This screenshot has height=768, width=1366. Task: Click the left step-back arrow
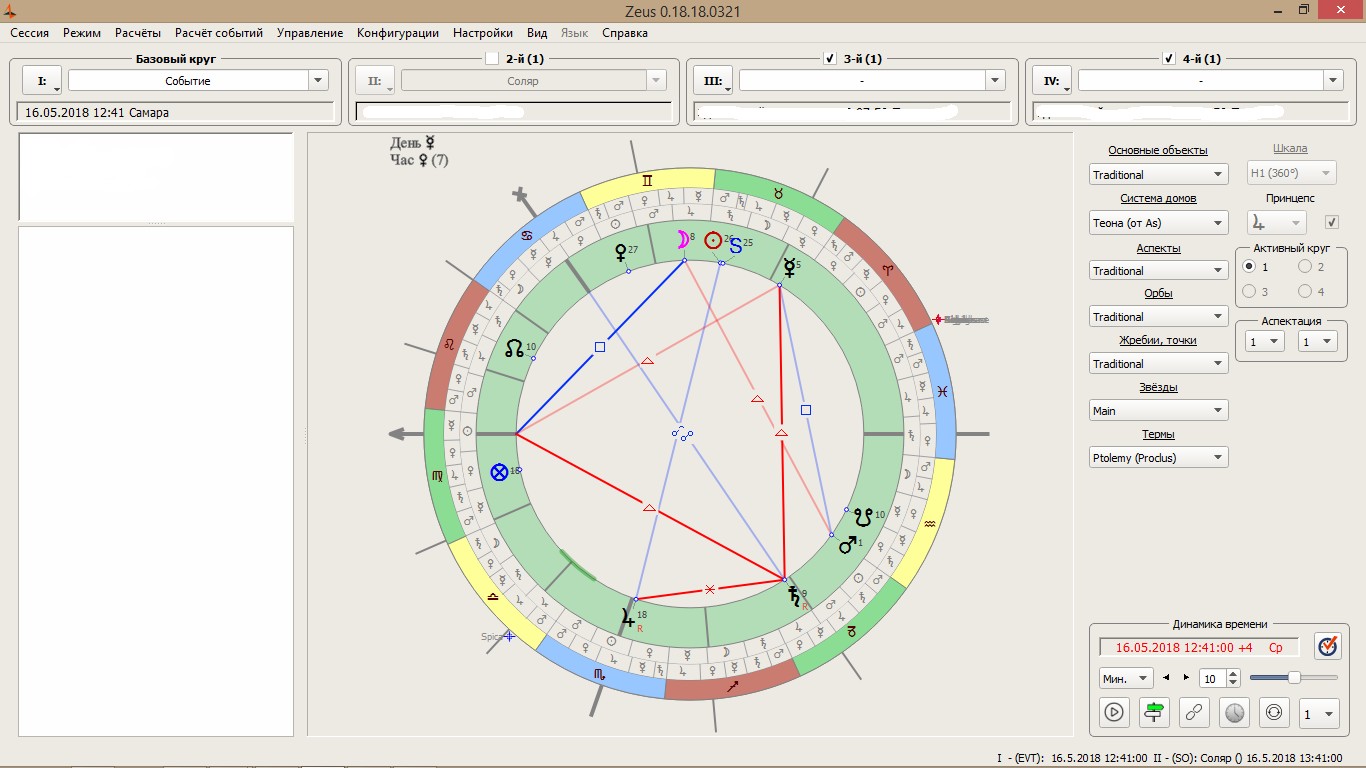[1166, 678]
